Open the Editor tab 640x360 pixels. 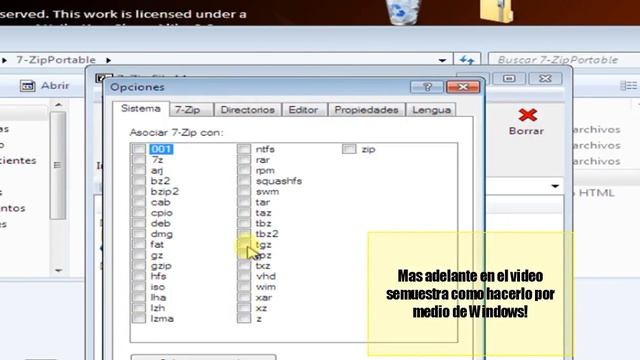coord(303,110)
